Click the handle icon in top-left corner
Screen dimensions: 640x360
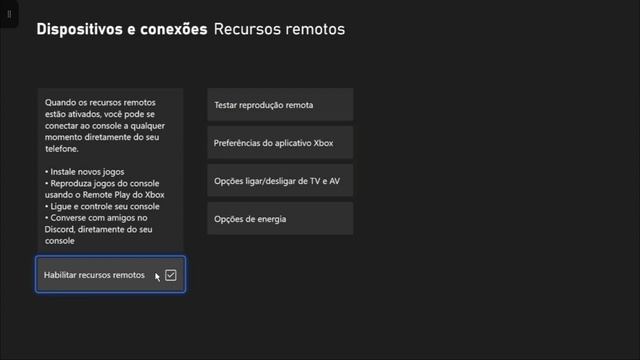pos(9,14)
